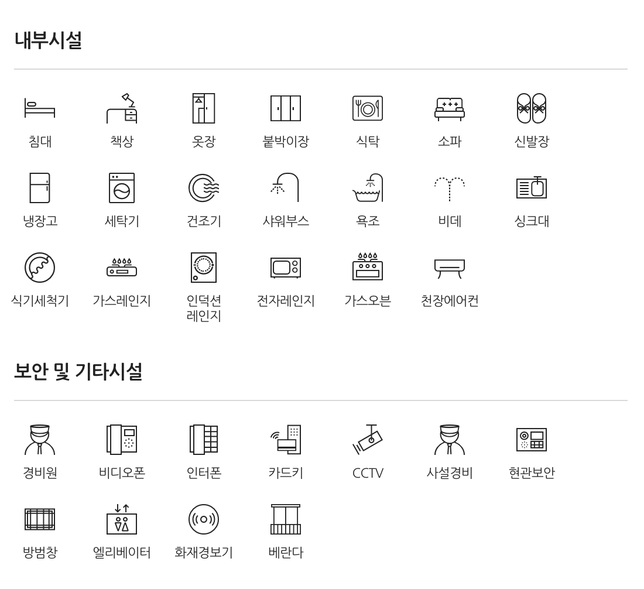Choose the 세탁기 washing machine icon

pos(122,188)
